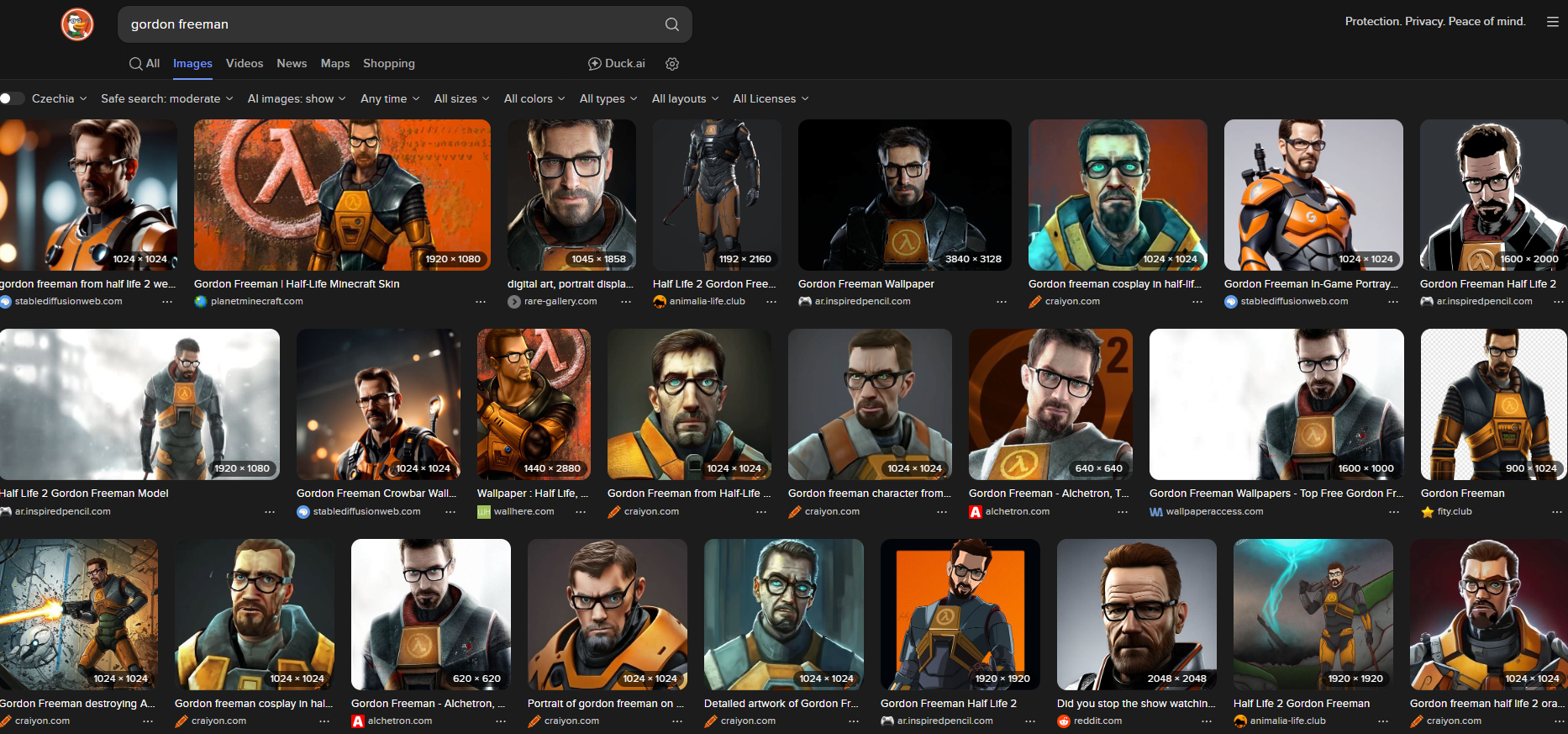The height and width of the screenshot is (734, 1568).
Task: Open 'Did you stop the show watchin...' title
Action: pyautogui.click(x=1136, y=704)
